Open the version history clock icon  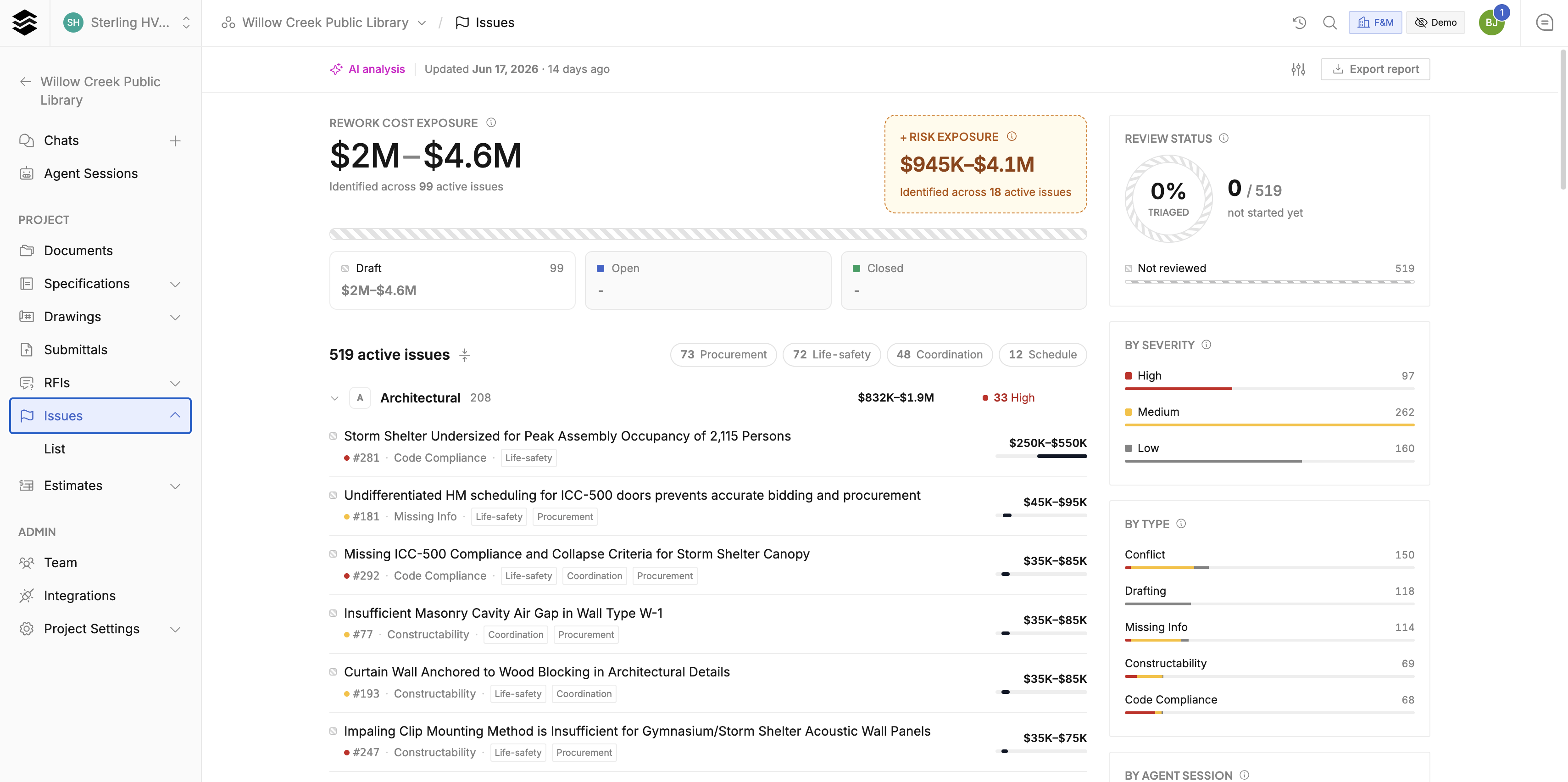click(1300, 22)
